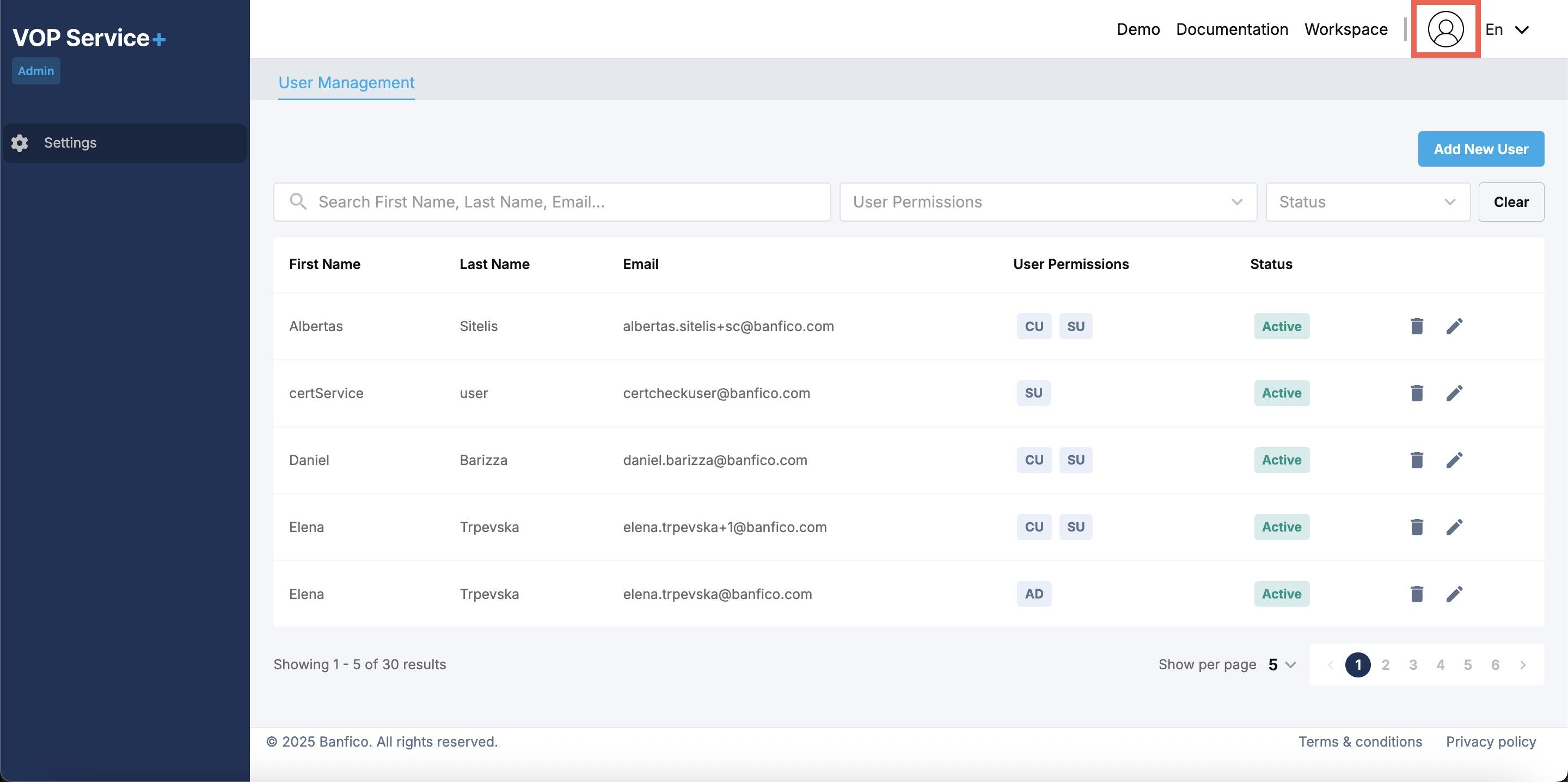This screenshot has width=1568, height=782.
Task: Edit Daniel Barizza's user record
Action: click(x=1454, y=460)
